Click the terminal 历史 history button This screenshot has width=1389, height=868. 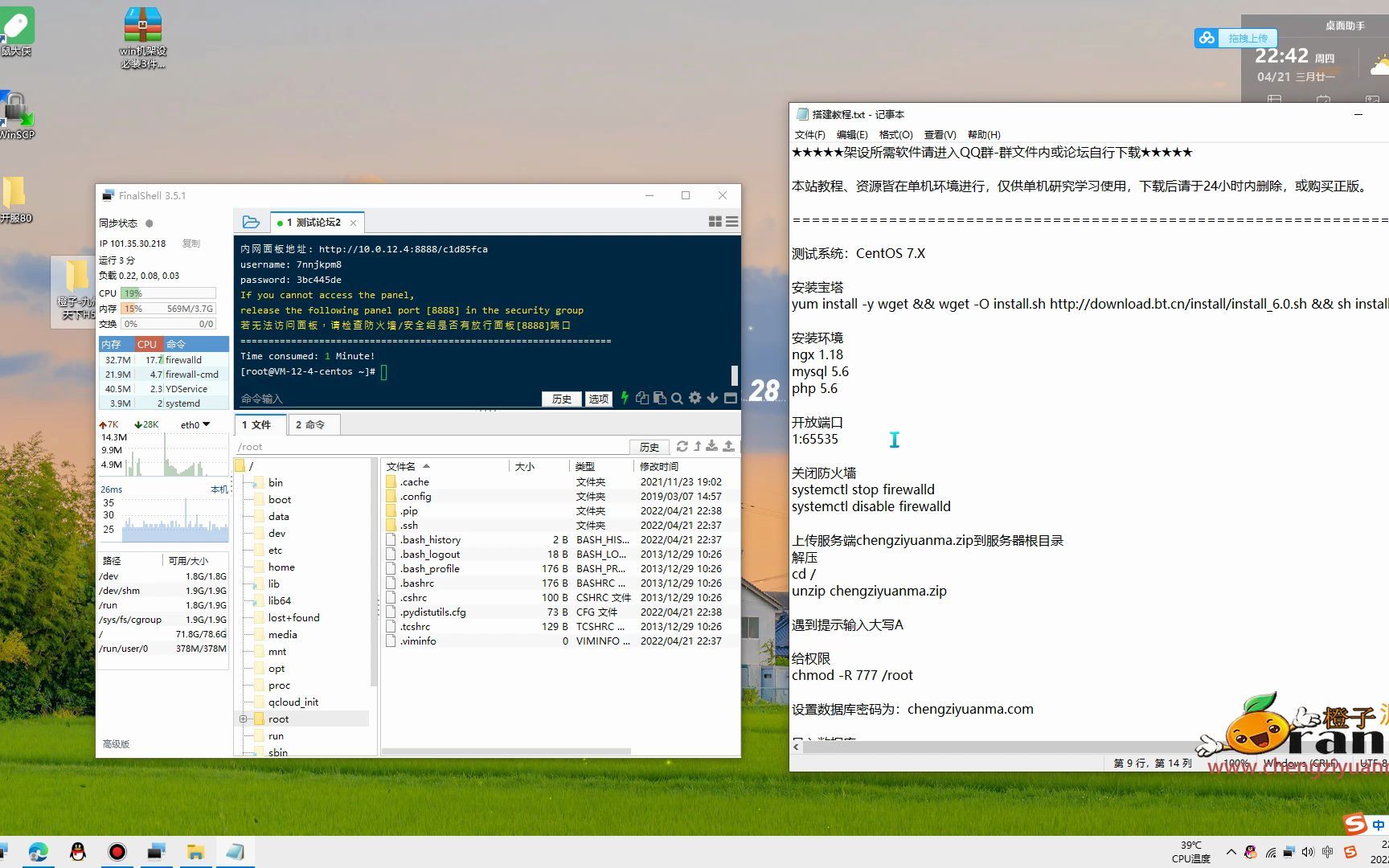point(561,399)
